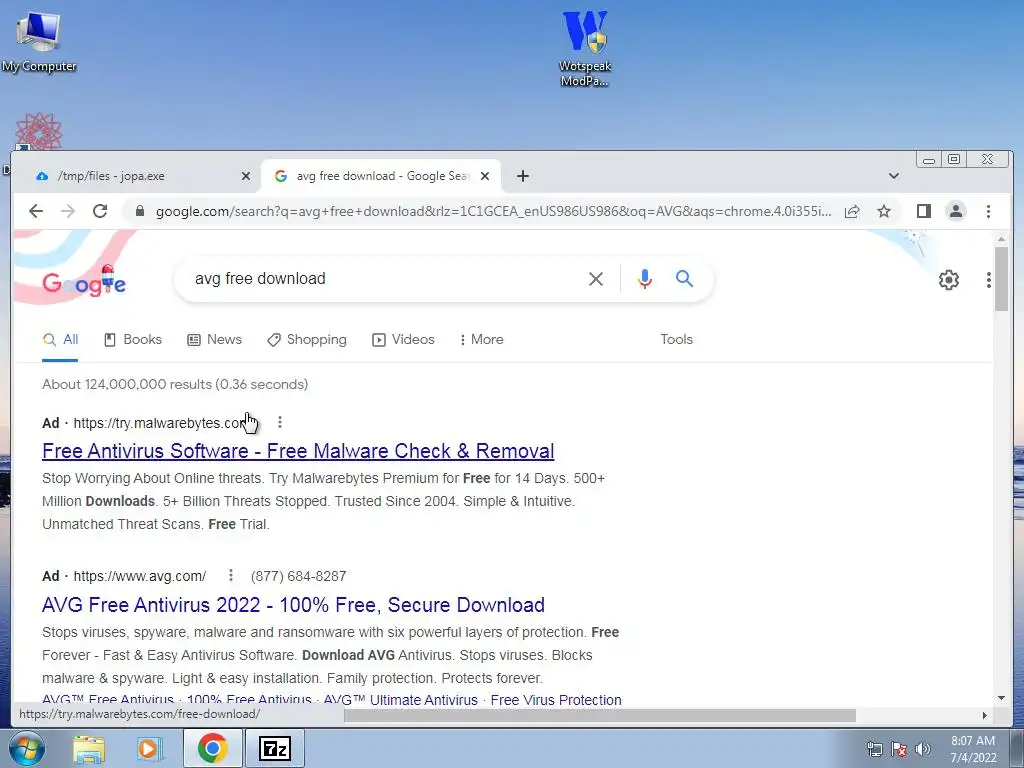Screen dimensions: 1024x768
Task: Reload the current page
Action: (x=100, y=211)
